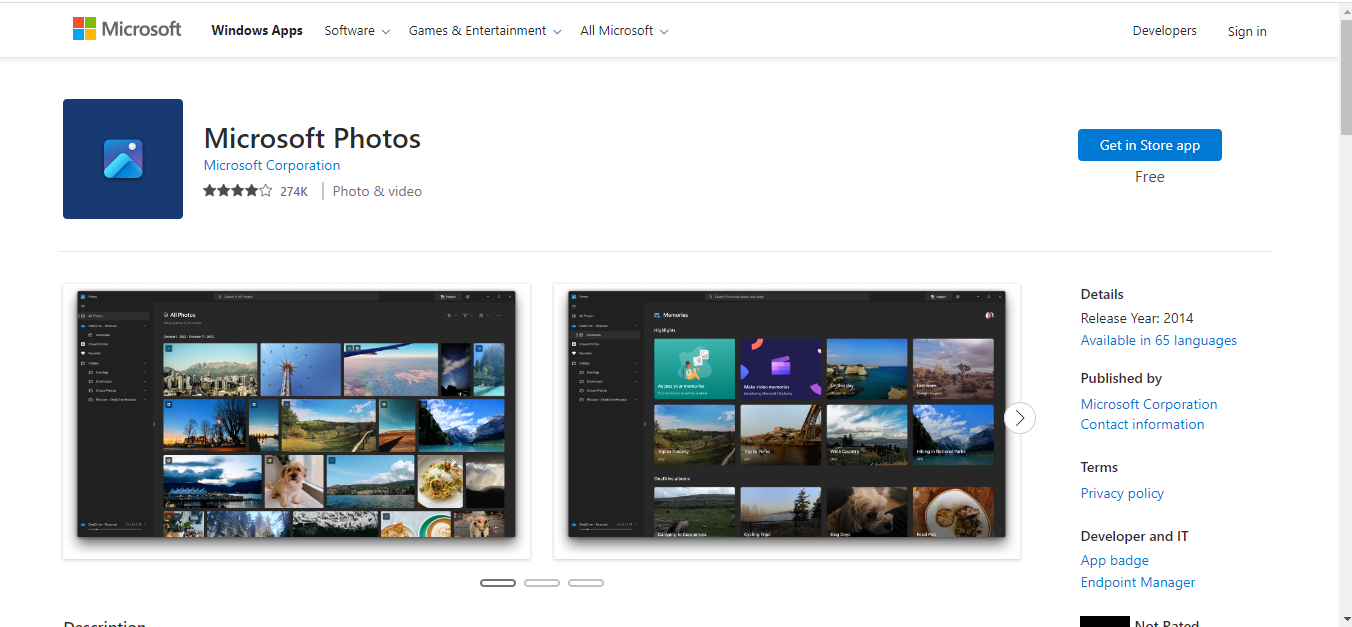The height and width of the screenshot is (627, 1352).
Task: Select the second carousel page indicator
Action: pyautogui.click(x=542, y=583)
